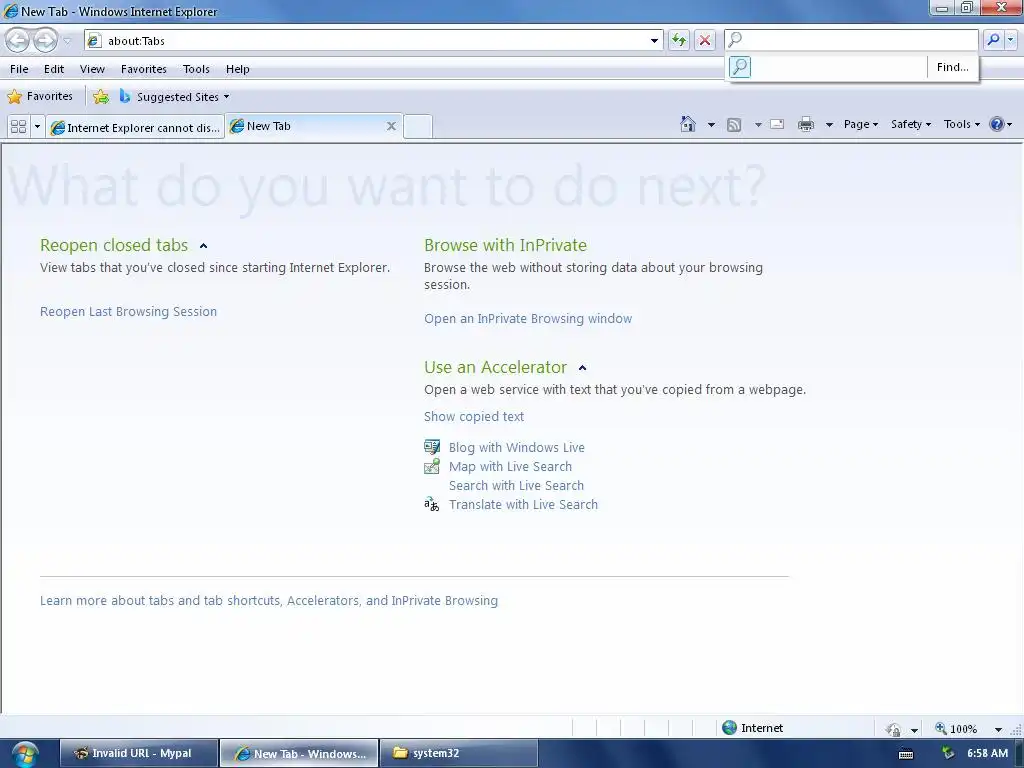Switch to Invalid URL - Mypal taskbar window

point(139,753)
